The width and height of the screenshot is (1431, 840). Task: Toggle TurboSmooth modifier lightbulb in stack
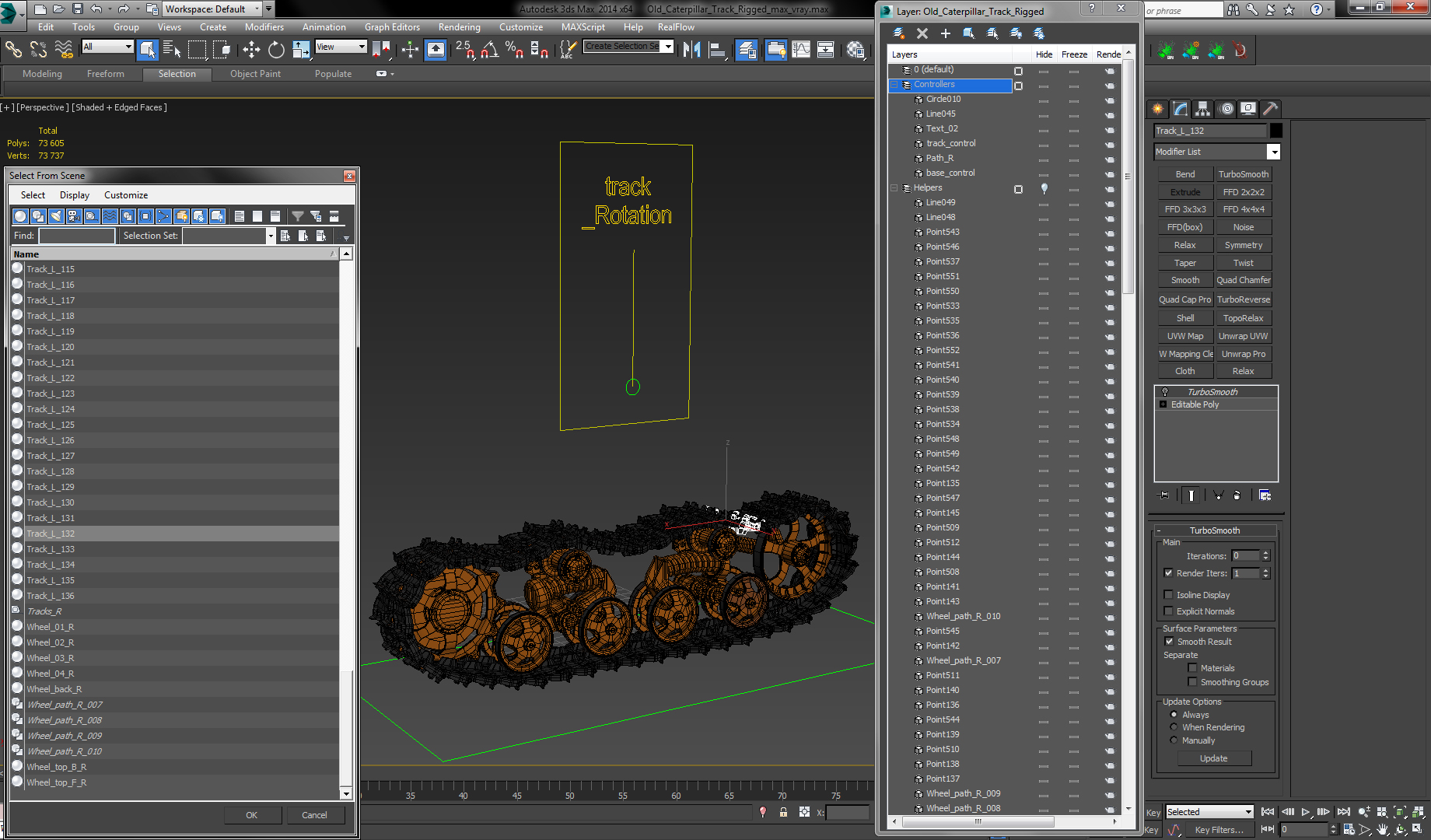point(1164,392)
